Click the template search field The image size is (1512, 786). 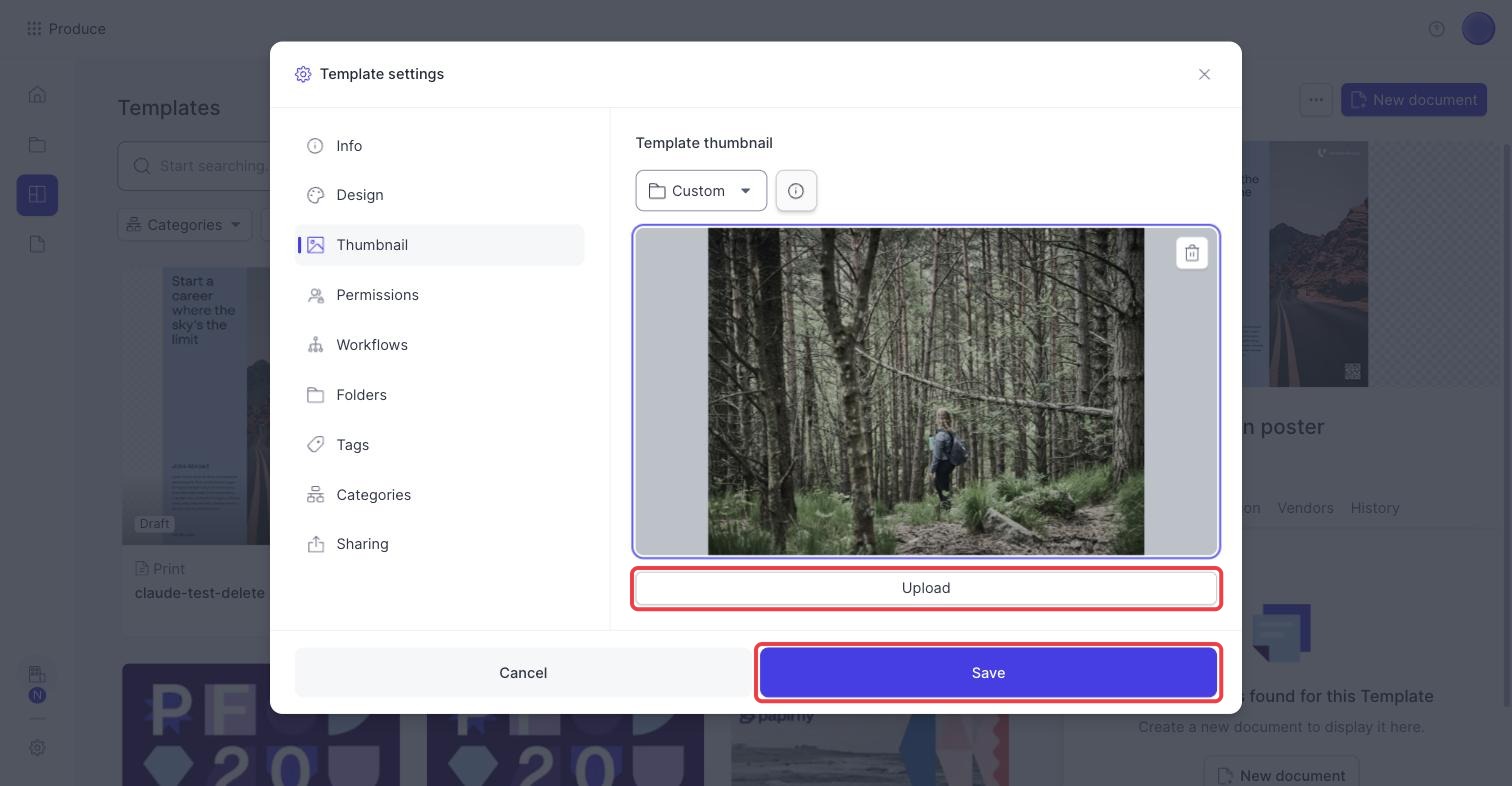coord(195,166)
